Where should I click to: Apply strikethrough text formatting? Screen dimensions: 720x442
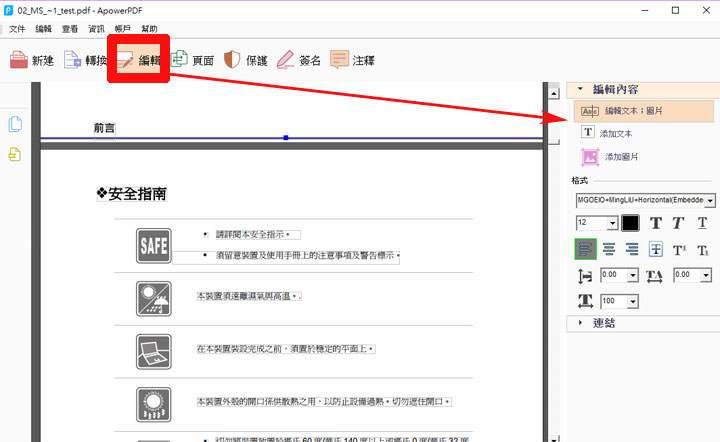point(656,249)
